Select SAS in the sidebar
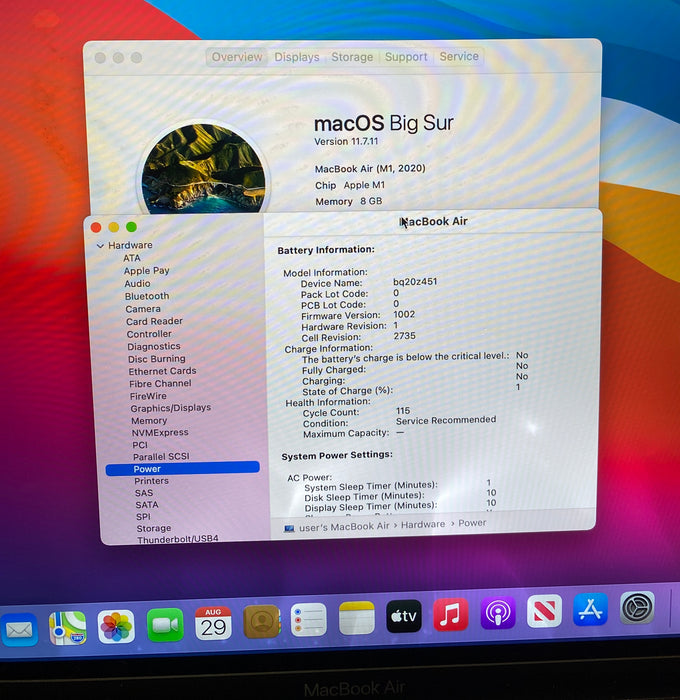680x700 pixels. click(144, 493)
